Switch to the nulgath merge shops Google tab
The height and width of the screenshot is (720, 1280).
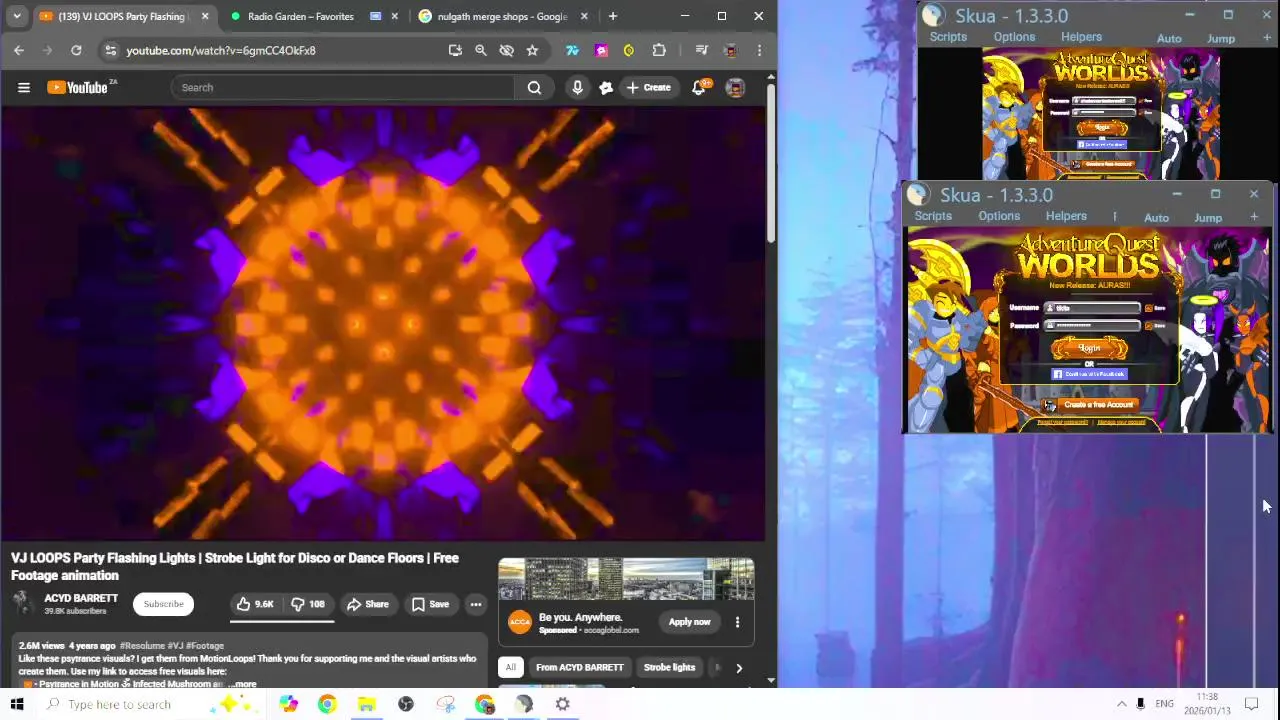coord(502,16)
